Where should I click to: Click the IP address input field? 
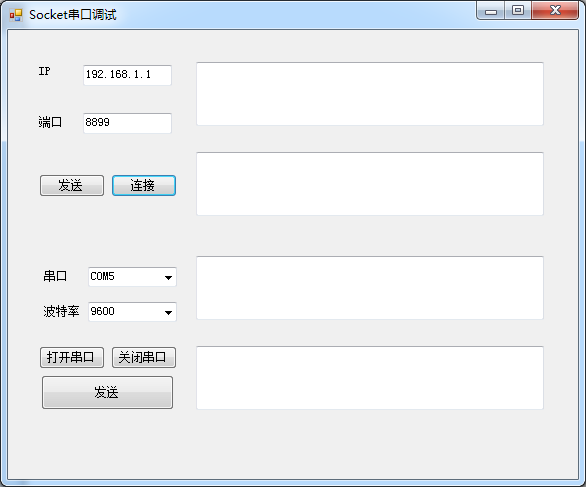coord(127,75)
